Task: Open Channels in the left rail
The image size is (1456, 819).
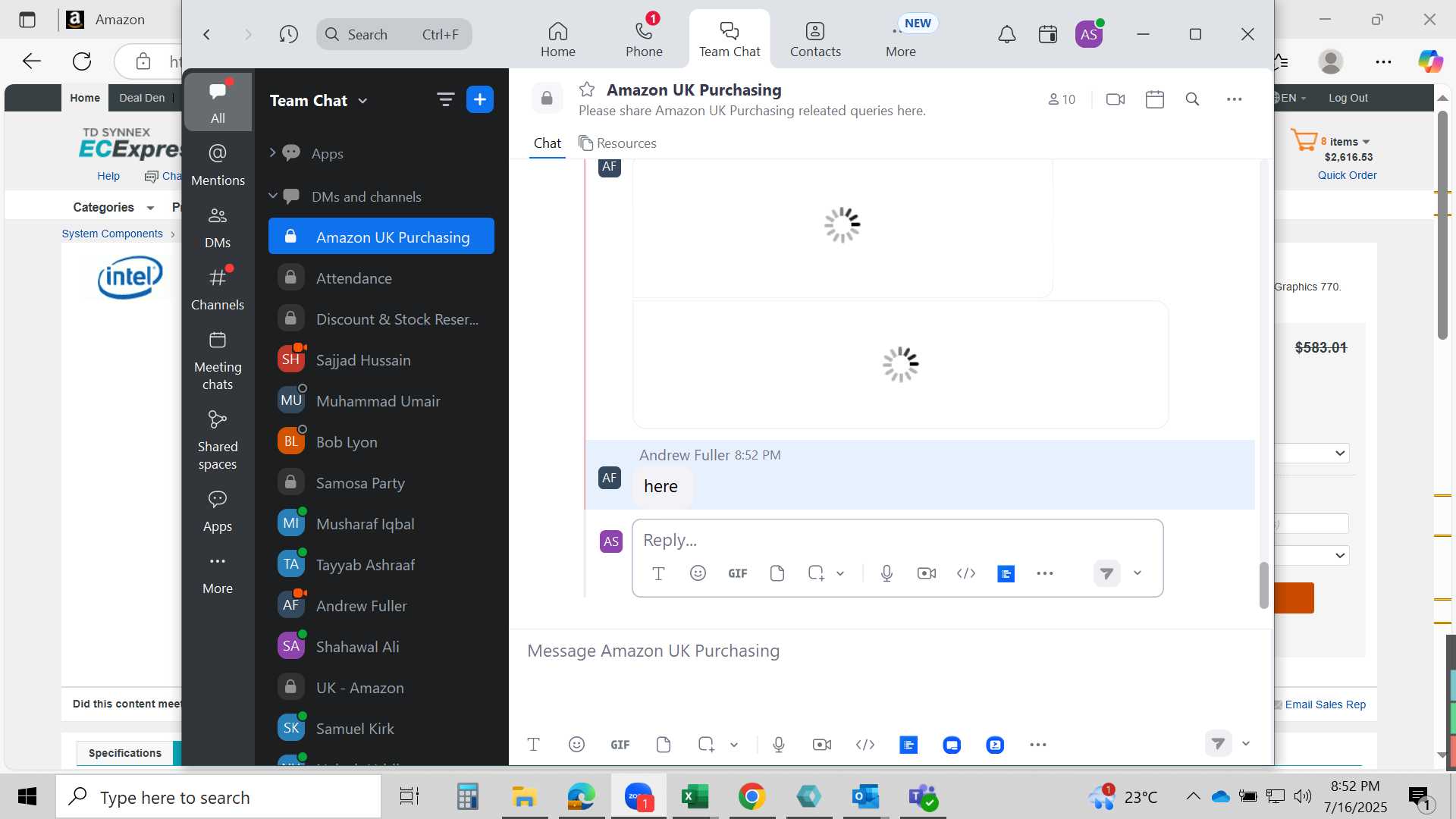Action: 218,289
